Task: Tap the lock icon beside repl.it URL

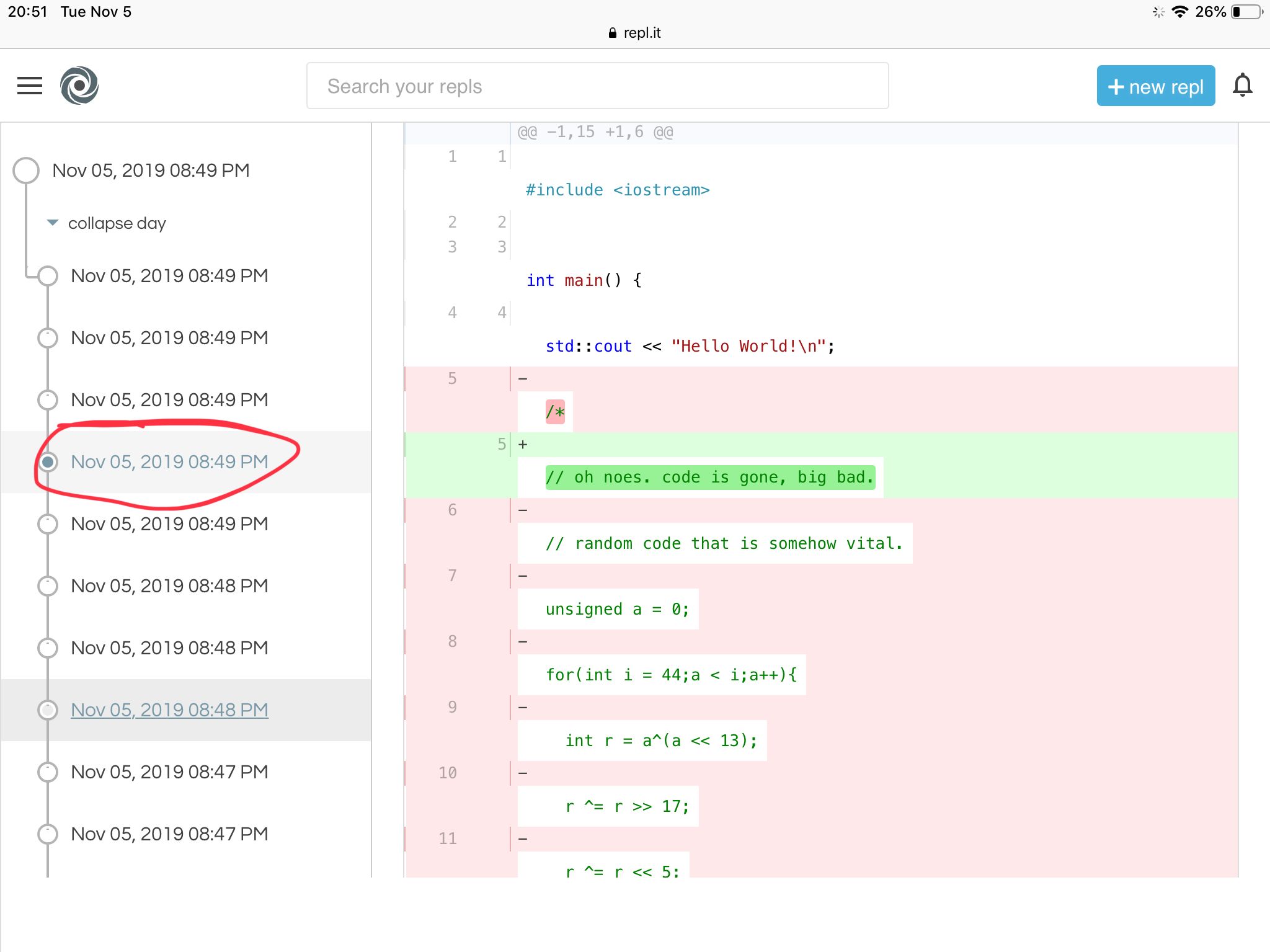Action: click(613, 33)
